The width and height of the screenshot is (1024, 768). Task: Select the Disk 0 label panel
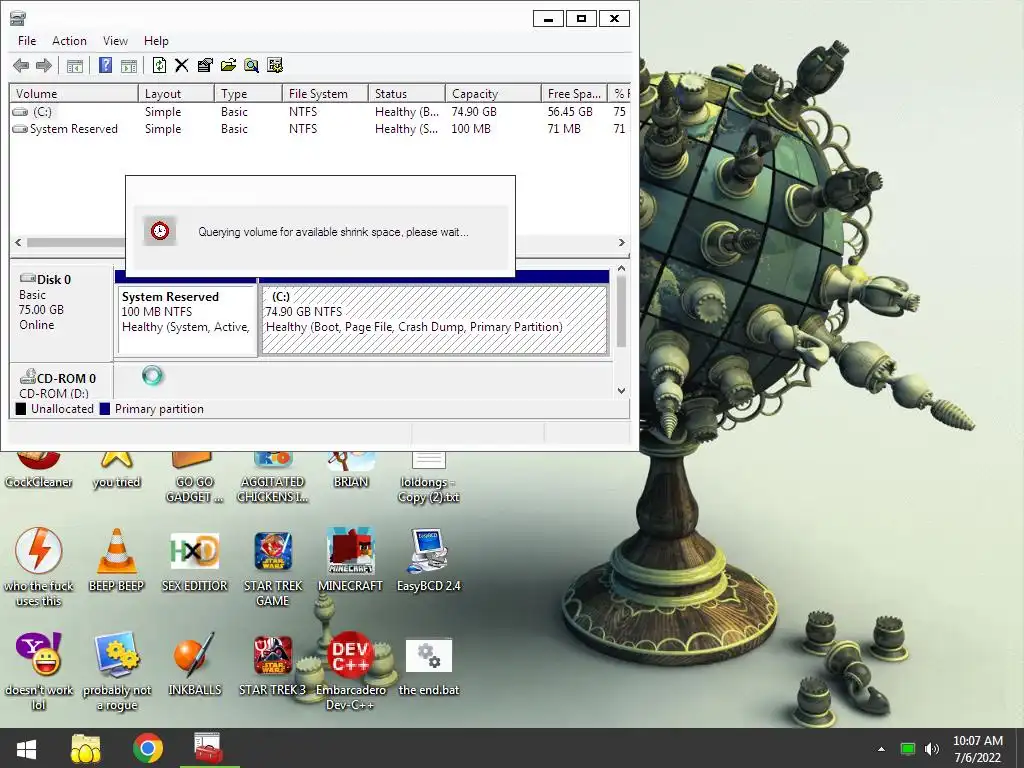61,312
